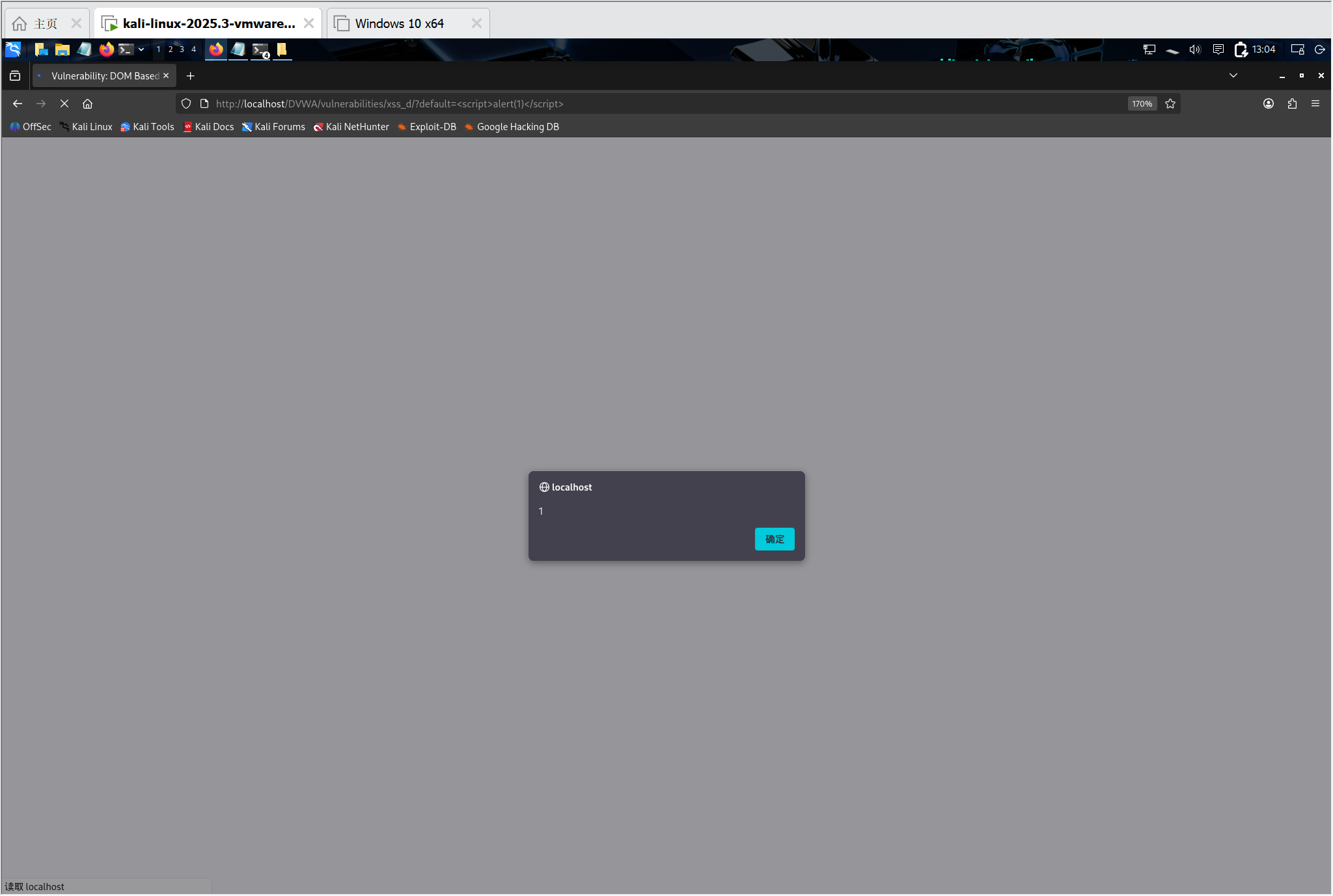Open the Firefox extensions puzzle icon
Image resolution: width=1333 pixels, height=896 pixels.
click(1292, 103)
